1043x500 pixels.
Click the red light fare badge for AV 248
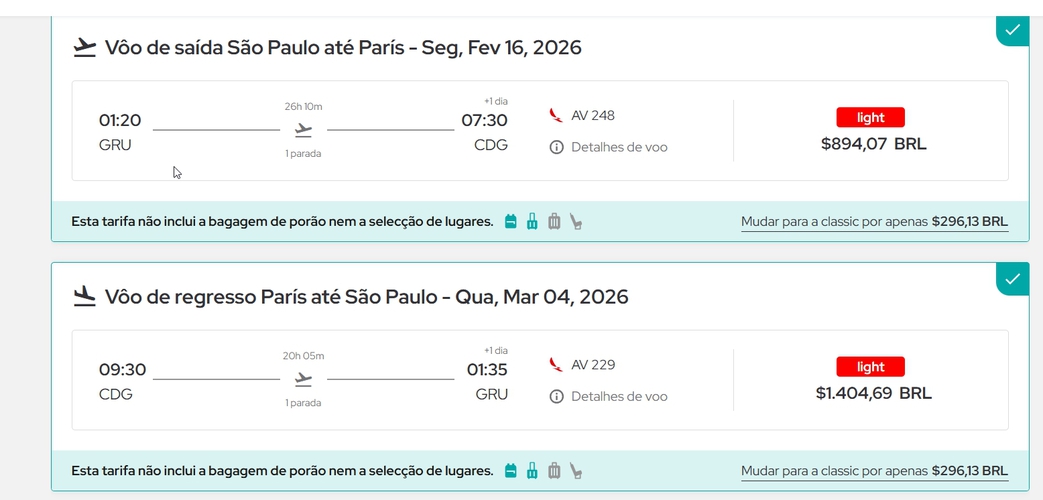coord(870,117)
